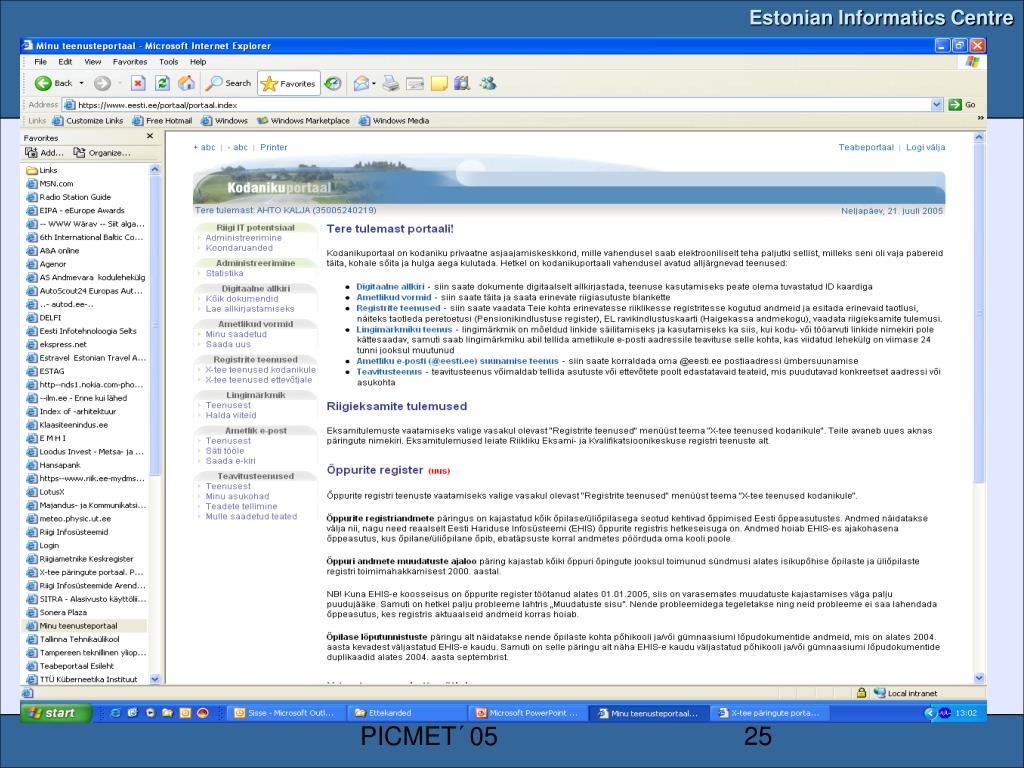The image size is (1024, 768).
Task: Click the Back navigation button
Action: click(54, 83)
